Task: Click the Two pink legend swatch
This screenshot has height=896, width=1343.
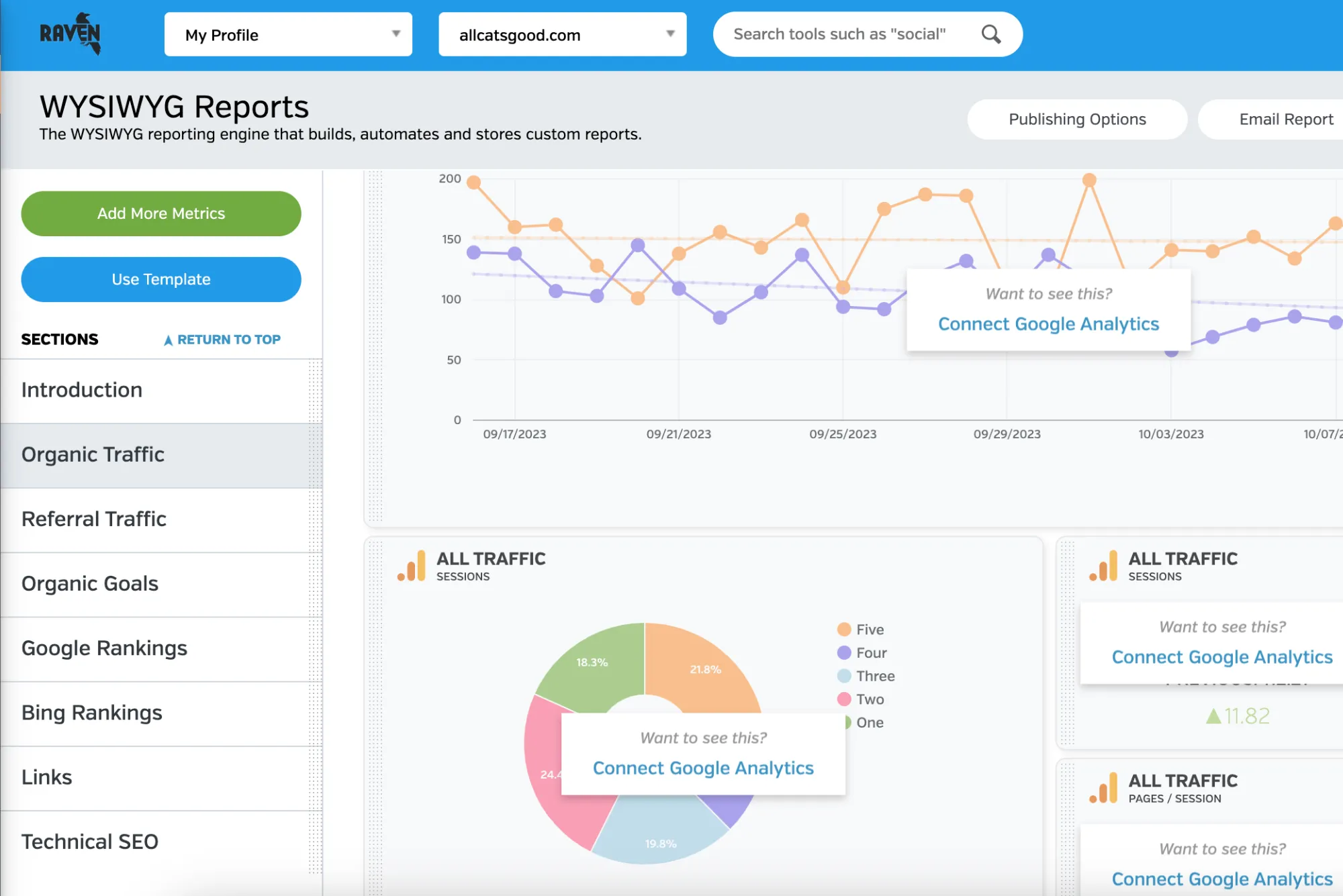Action: pos(844,699)
